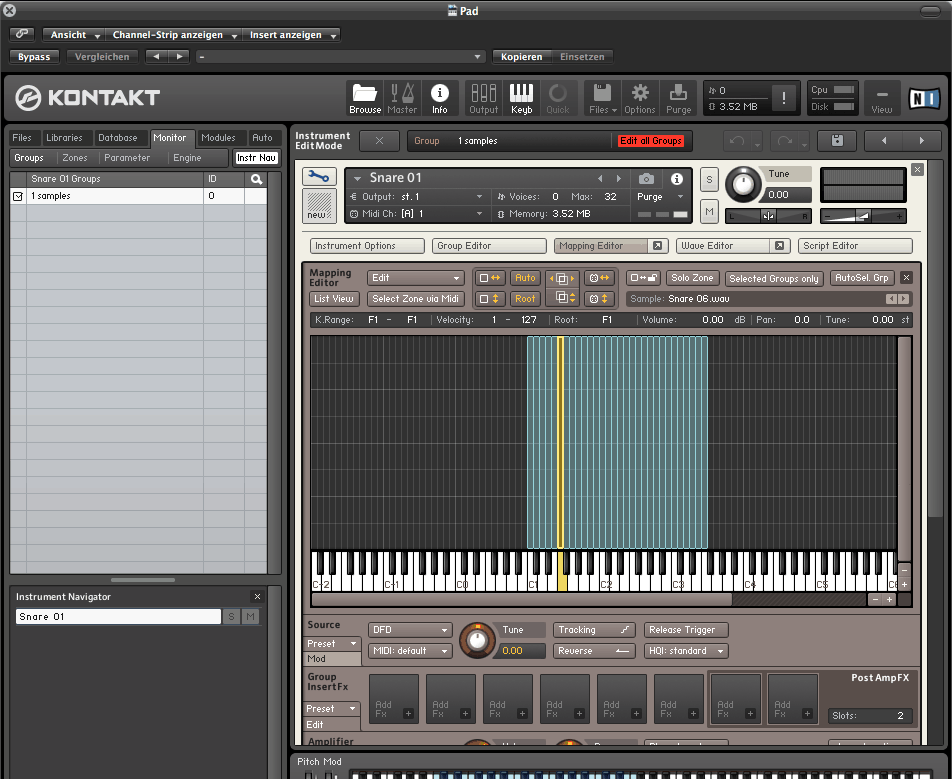
Task: Expand the HQI: standard dropdown
Action: coord(685,651)
